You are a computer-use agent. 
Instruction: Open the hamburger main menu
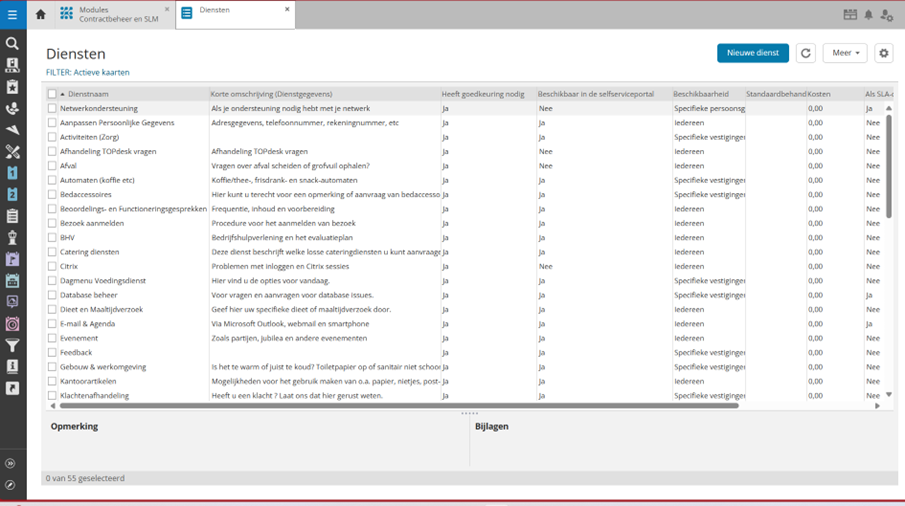click(13, 15)
